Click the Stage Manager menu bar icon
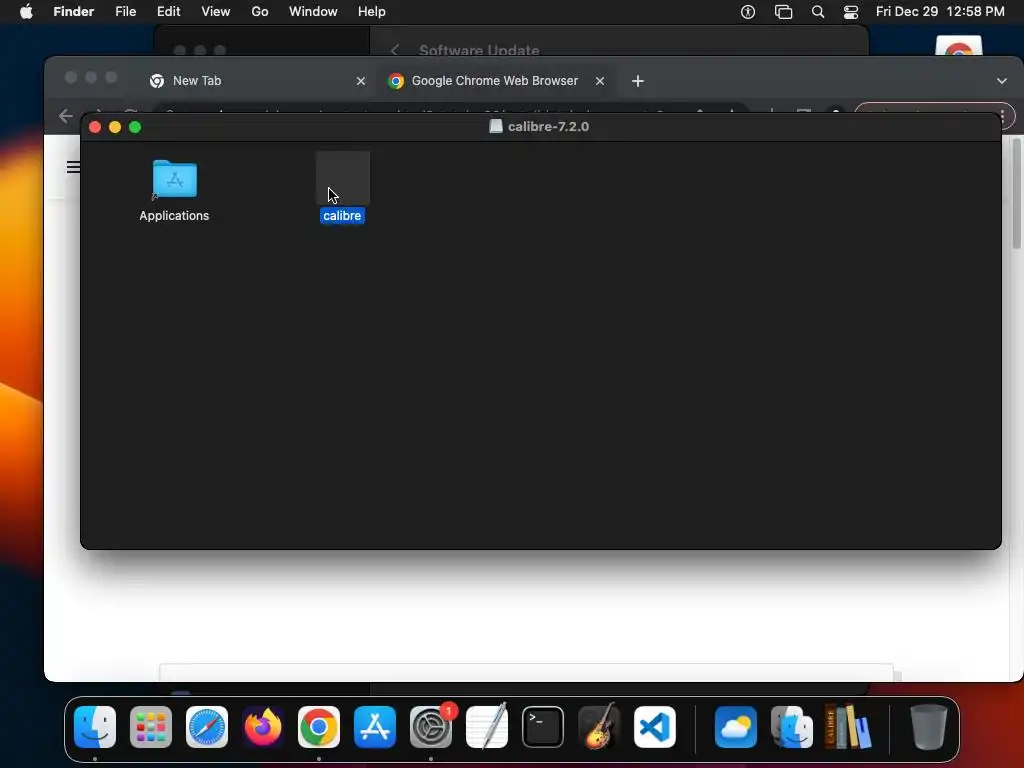1024x768 pixels. click(x=783, y=12)
